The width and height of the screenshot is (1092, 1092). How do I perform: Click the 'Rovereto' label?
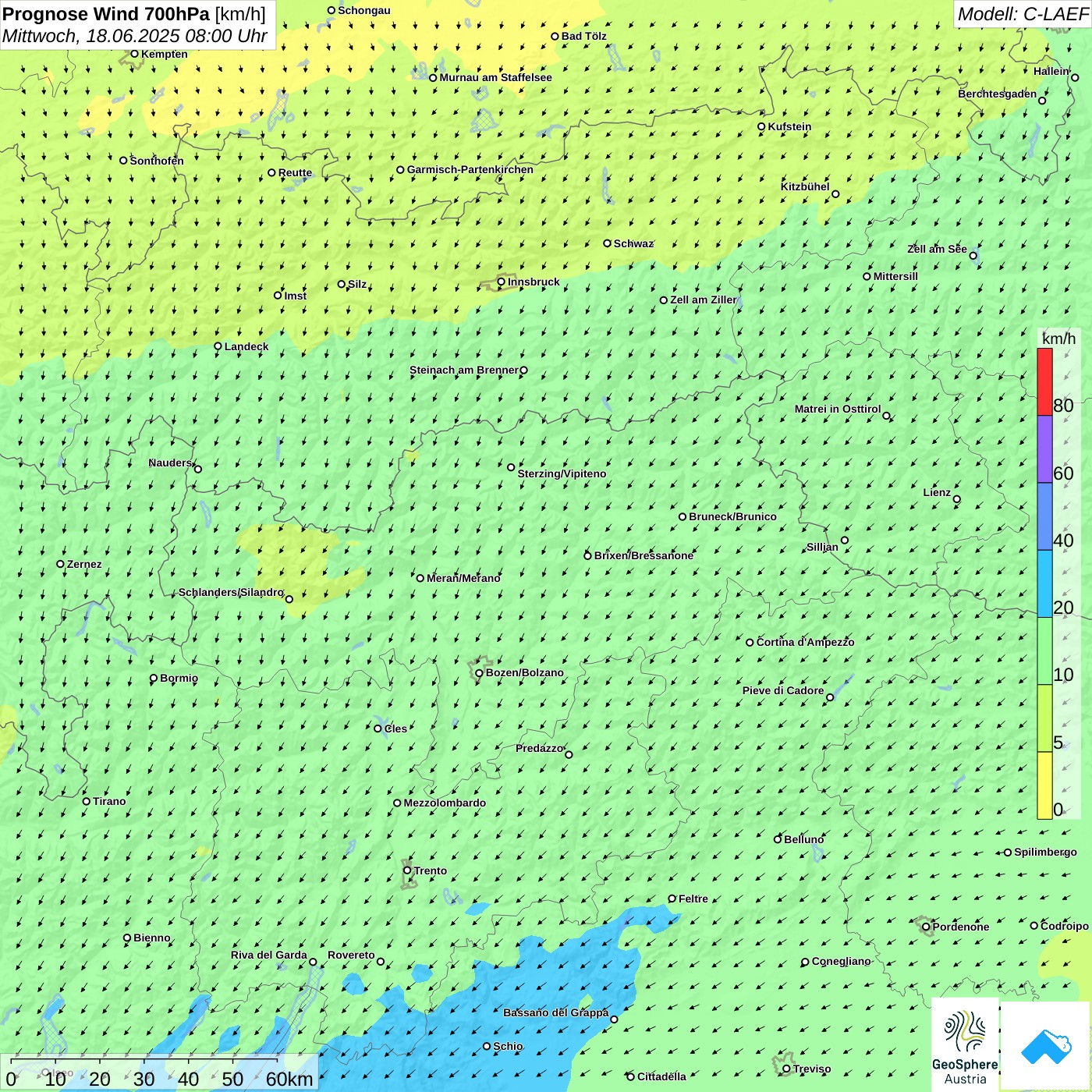351,955
